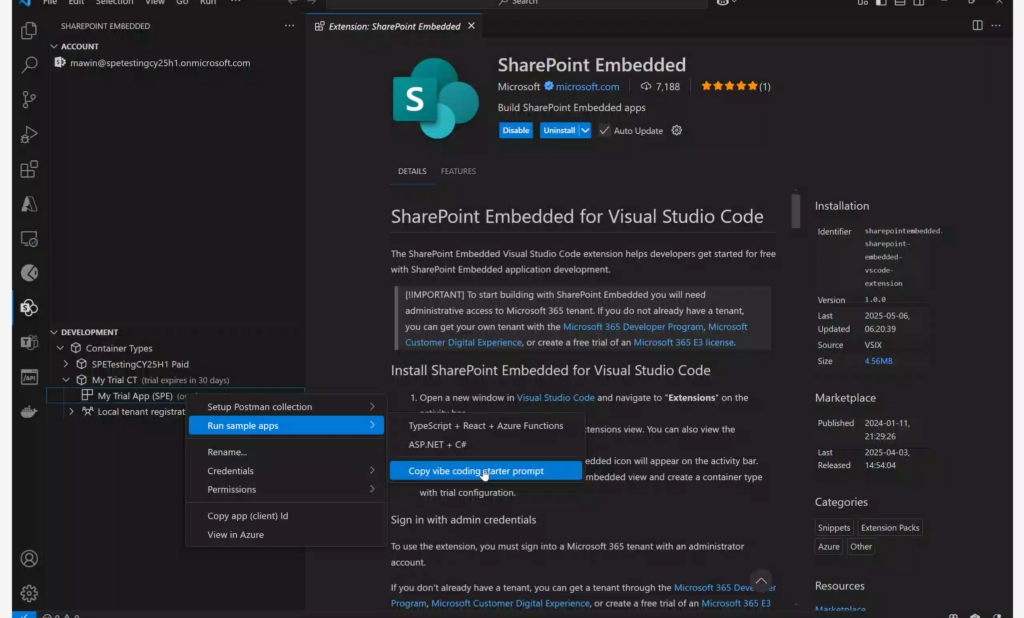Switch to the FEATURES tab
The image size is (1024, 618).
458,171
